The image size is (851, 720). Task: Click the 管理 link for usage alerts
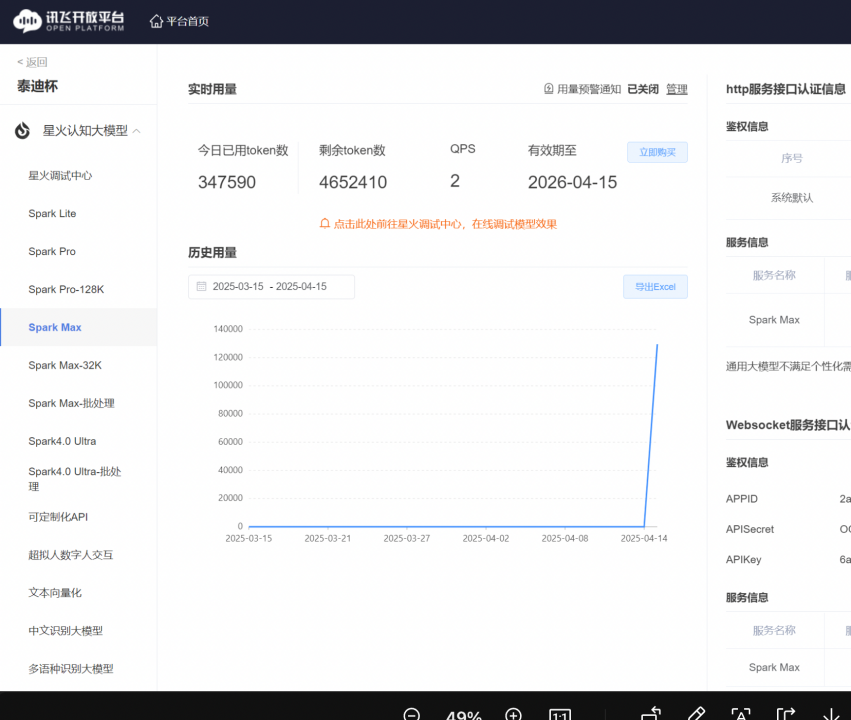pyautogui.click(x=677, y=89)
